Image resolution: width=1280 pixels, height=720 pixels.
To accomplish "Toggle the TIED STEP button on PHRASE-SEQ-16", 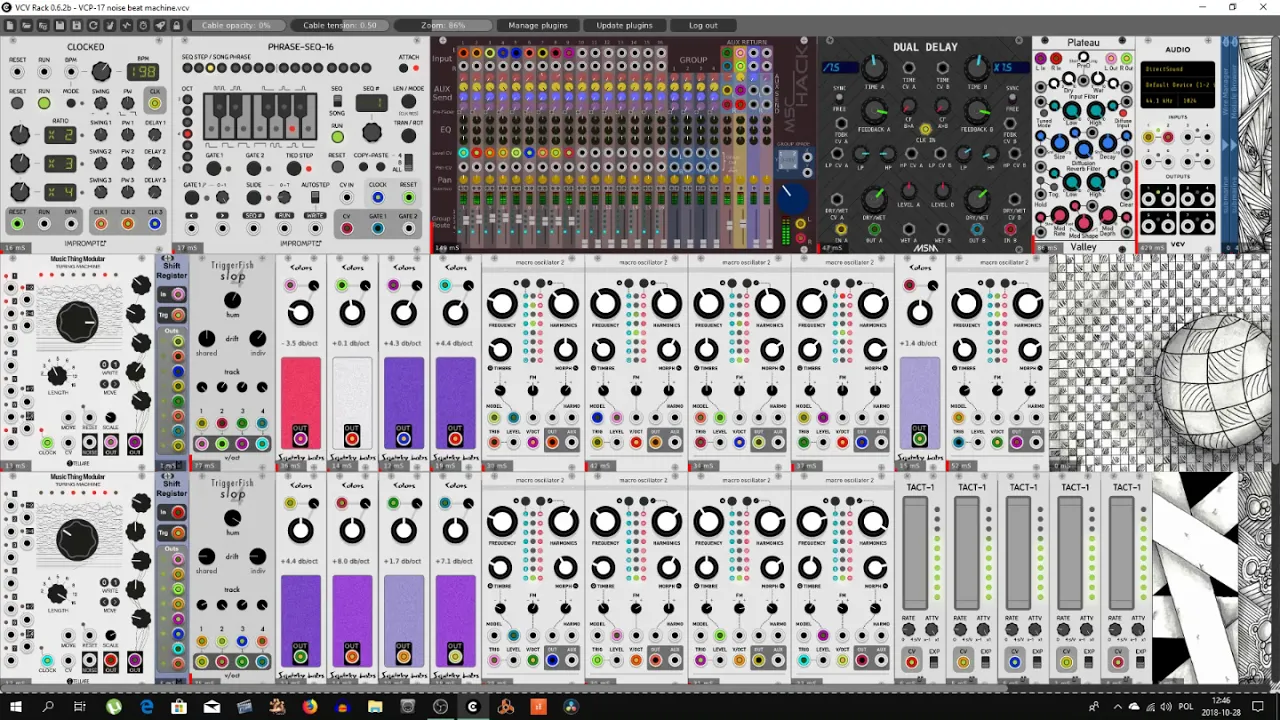I will pyautogui.click(x=294, y=169).
